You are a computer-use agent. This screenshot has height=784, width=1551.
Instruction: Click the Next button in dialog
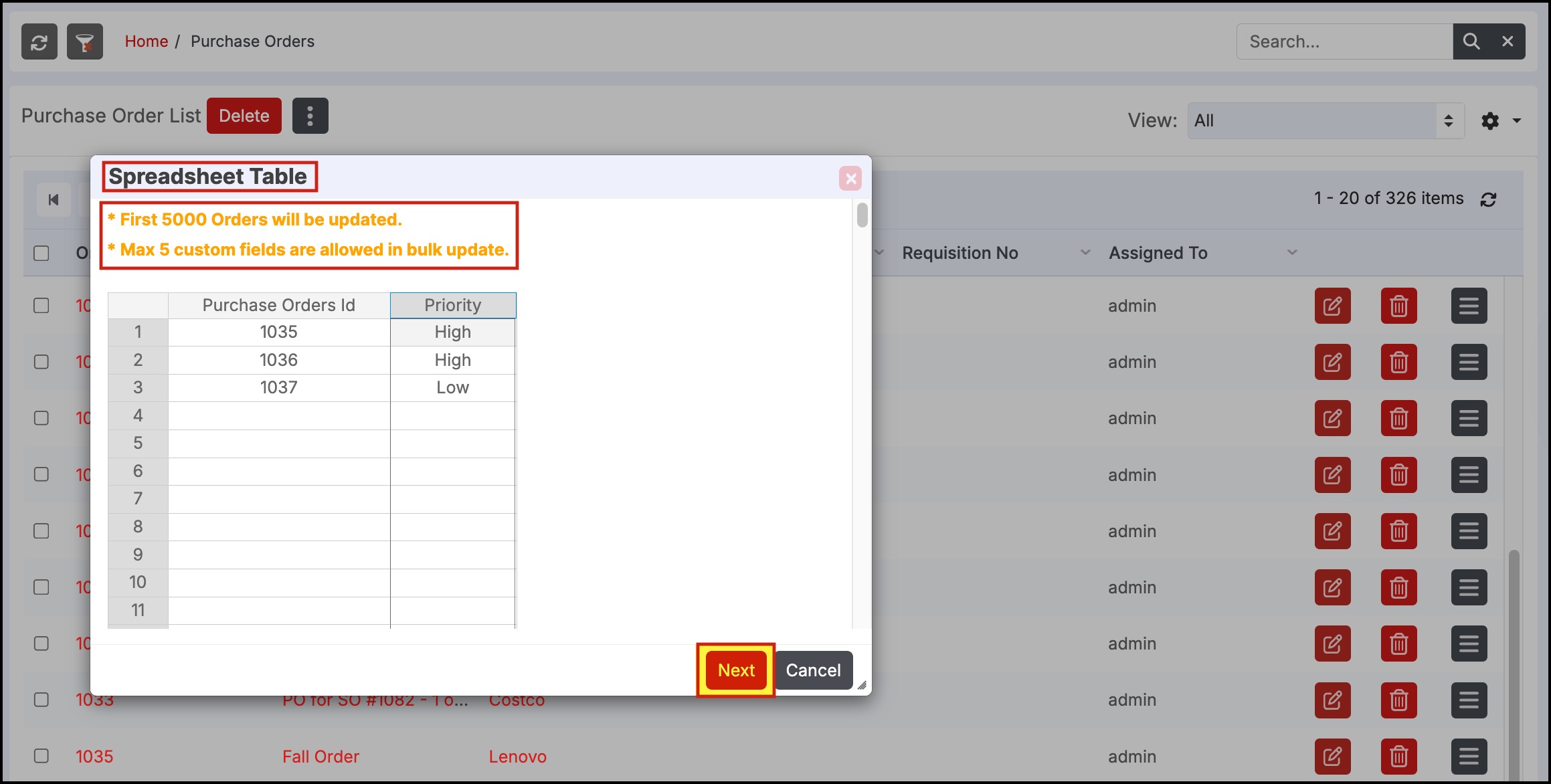(736, 670)
